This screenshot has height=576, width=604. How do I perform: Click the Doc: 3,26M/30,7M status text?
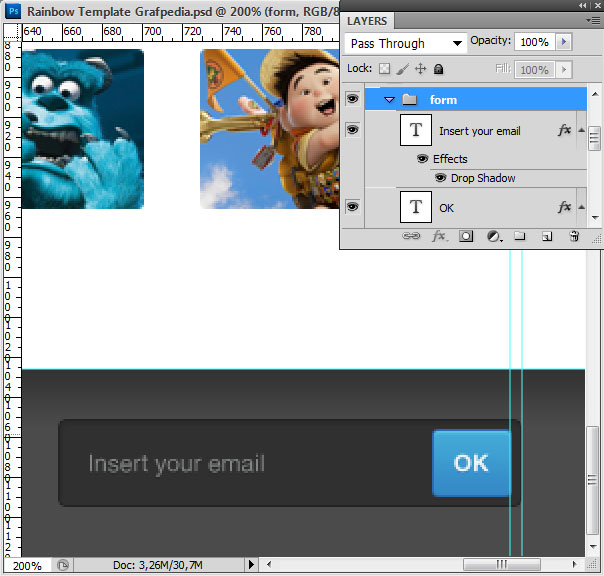(x=158, y=565)
